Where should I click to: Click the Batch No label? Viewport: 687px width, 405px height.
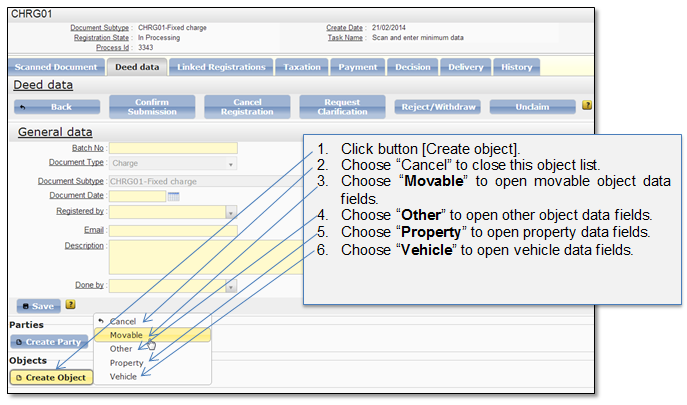[88, 148]
